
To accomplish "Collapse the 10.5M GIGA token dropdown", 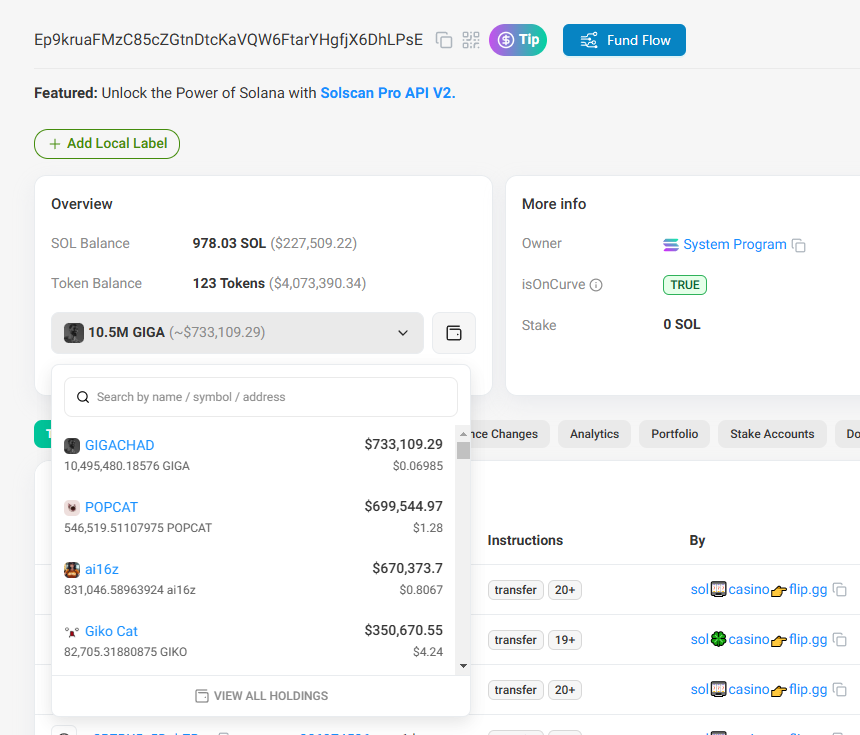I will [237, 333].
